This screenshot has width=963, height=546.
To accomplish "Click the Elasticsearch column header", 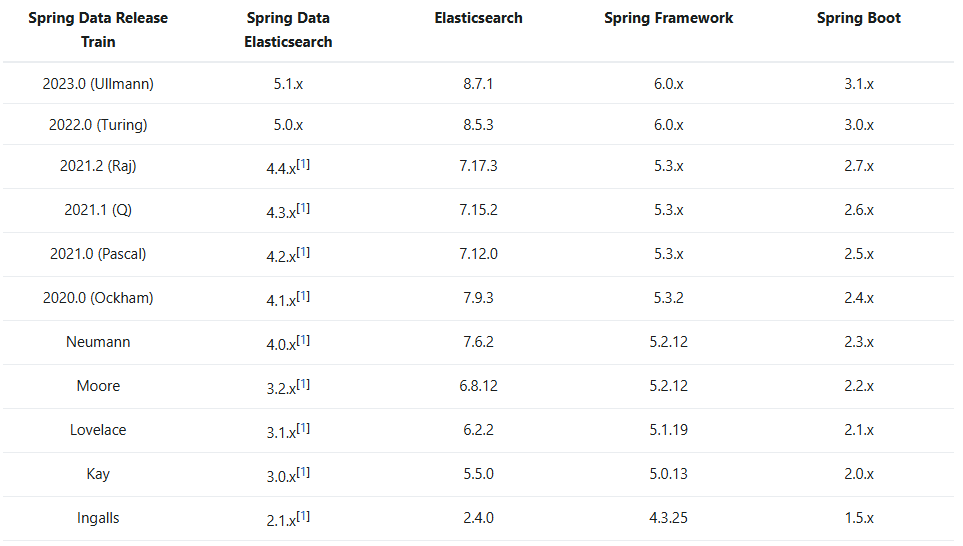I will point(478,18).
